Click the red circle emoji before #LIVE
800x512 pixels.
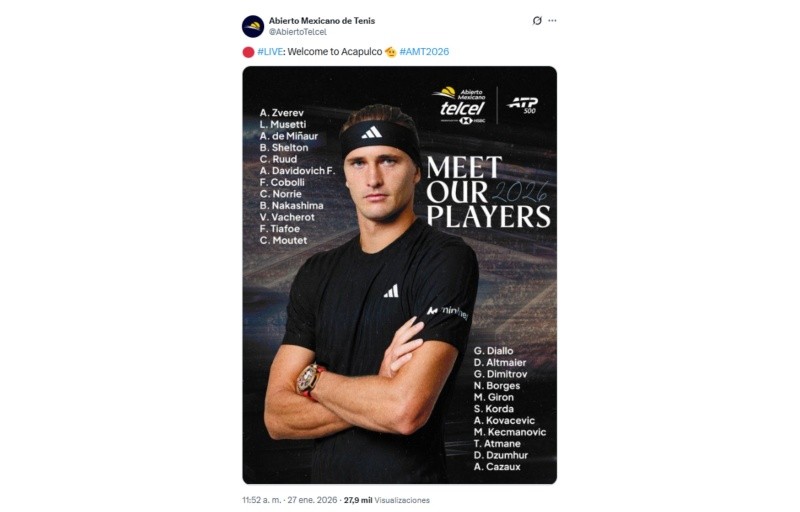pos(248,52)
